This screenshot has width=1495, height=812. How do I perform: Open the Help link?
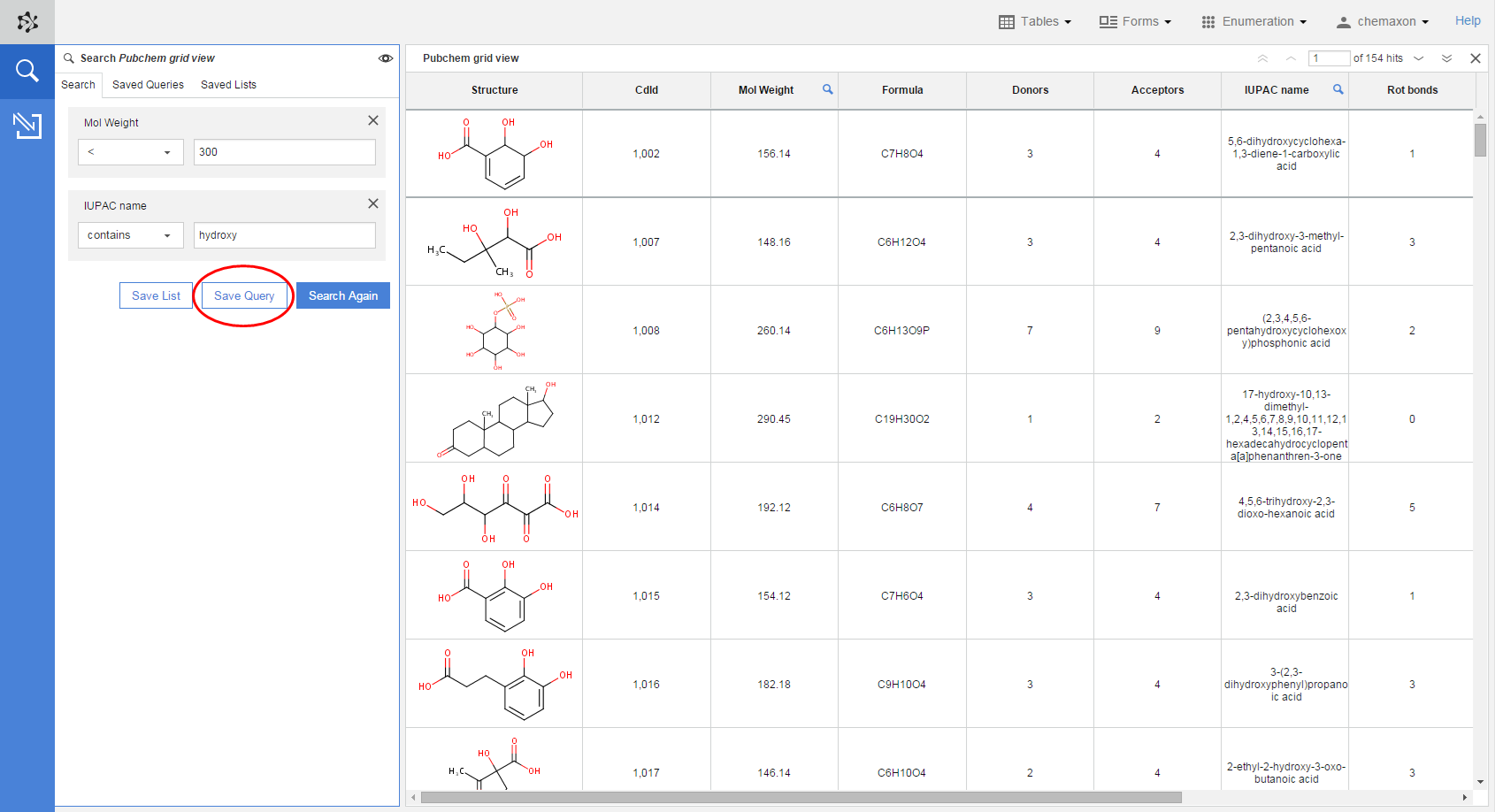coord(1468,20)
